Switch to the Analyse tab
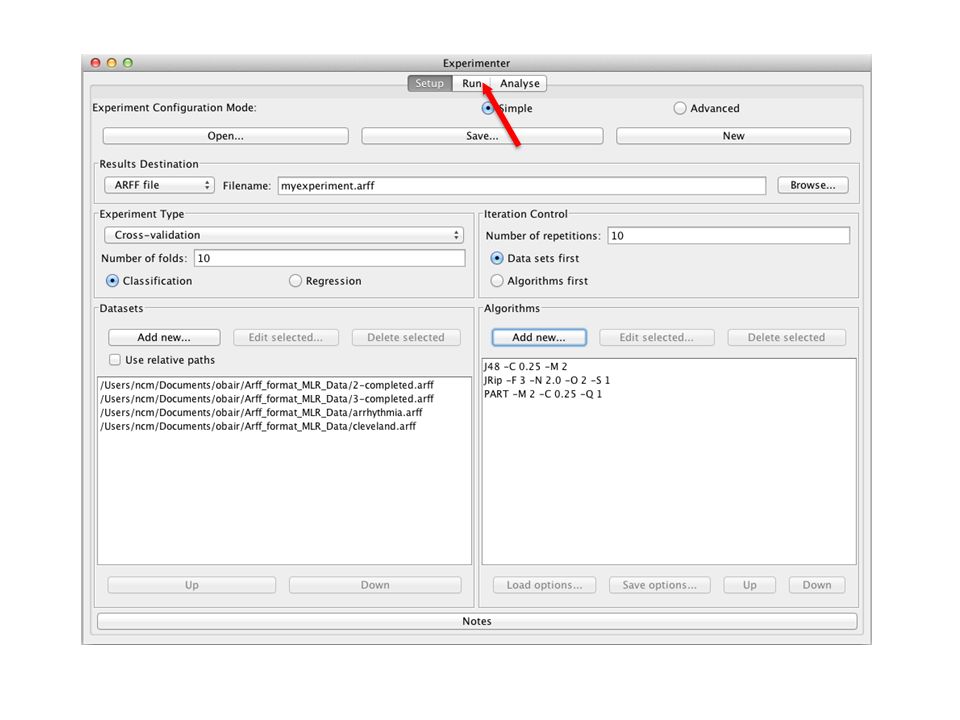Image resolution: width=960 pixels, height=720 pixels. pos(519,83)
